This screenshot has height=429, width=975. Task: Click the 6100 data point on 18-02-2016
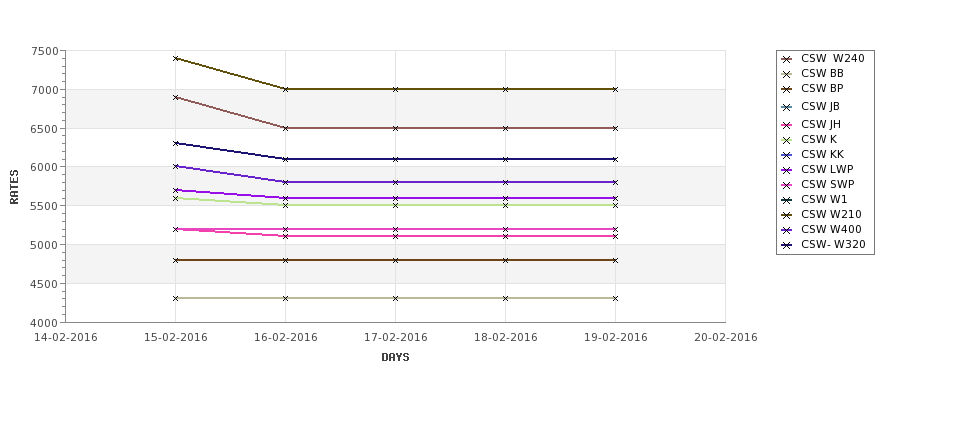(506, 159)
